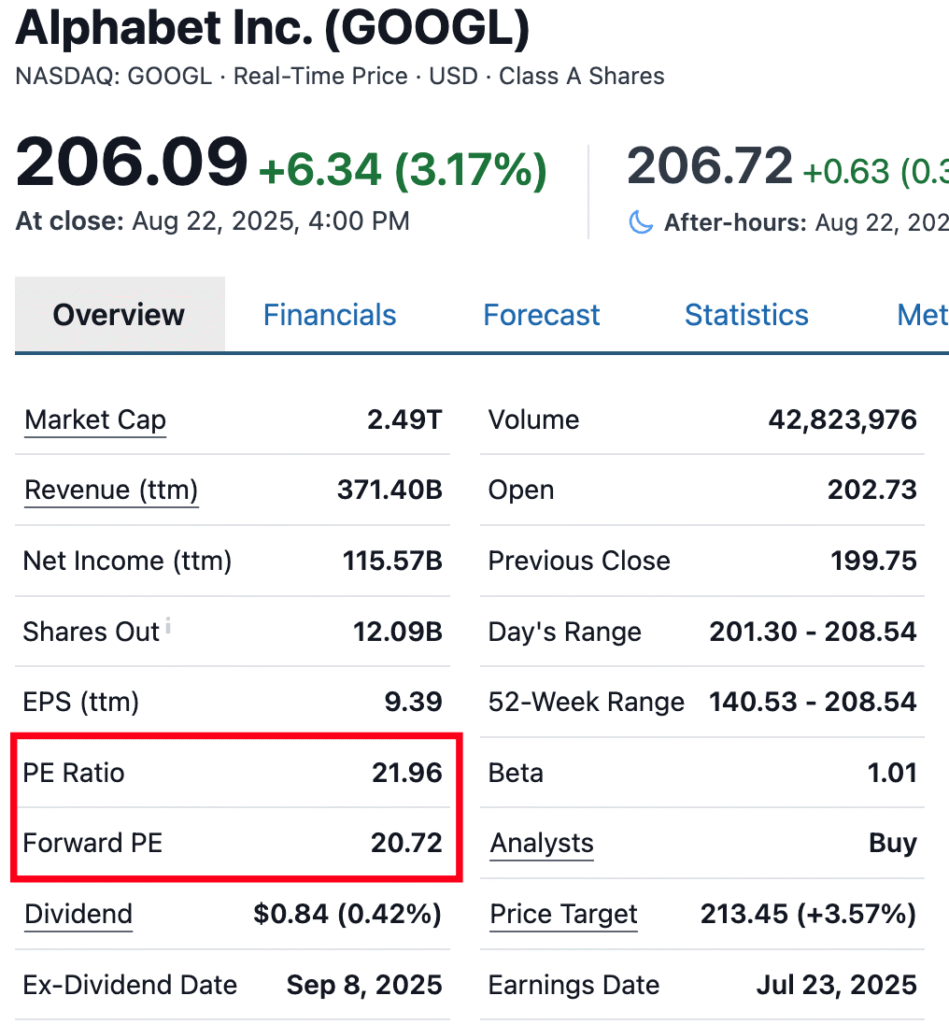Open the Market Cap link
The width and height of the screenshot is (949, 1024).
coord(95,420)
